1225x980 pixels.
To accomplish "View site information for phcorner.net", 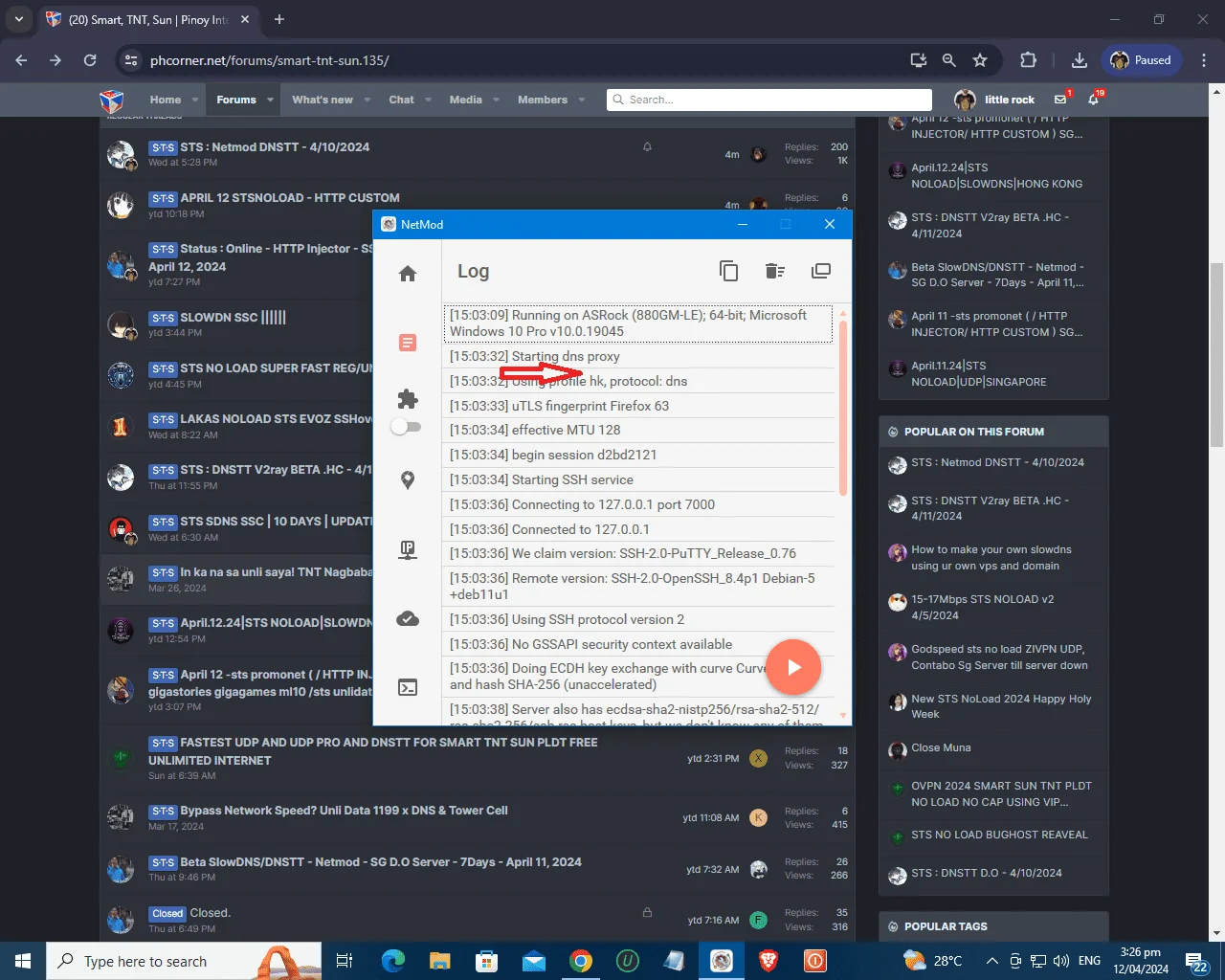I will pos(130,60).
